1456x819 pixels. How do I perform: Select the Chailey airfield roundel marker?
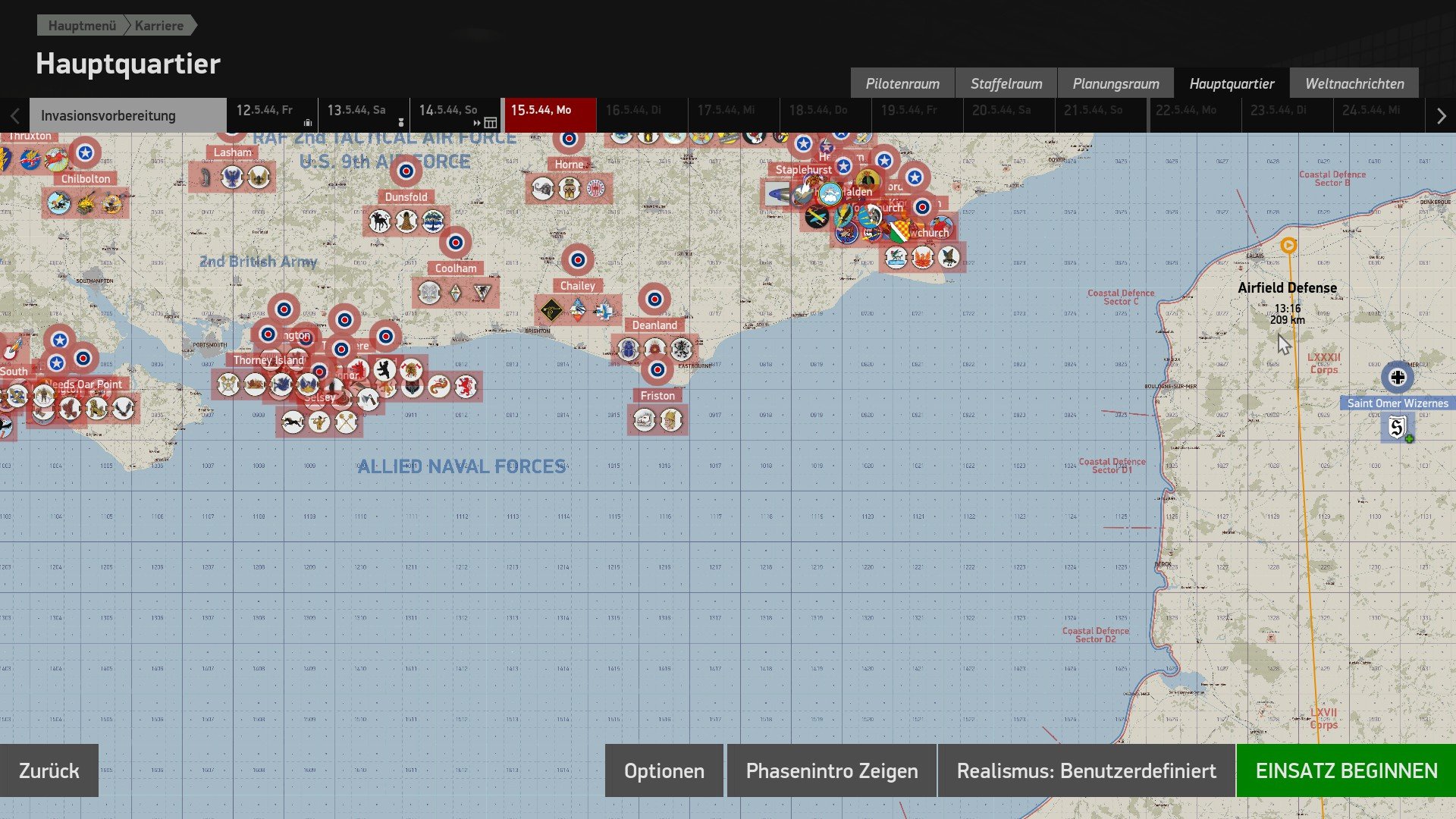(578, 260)
